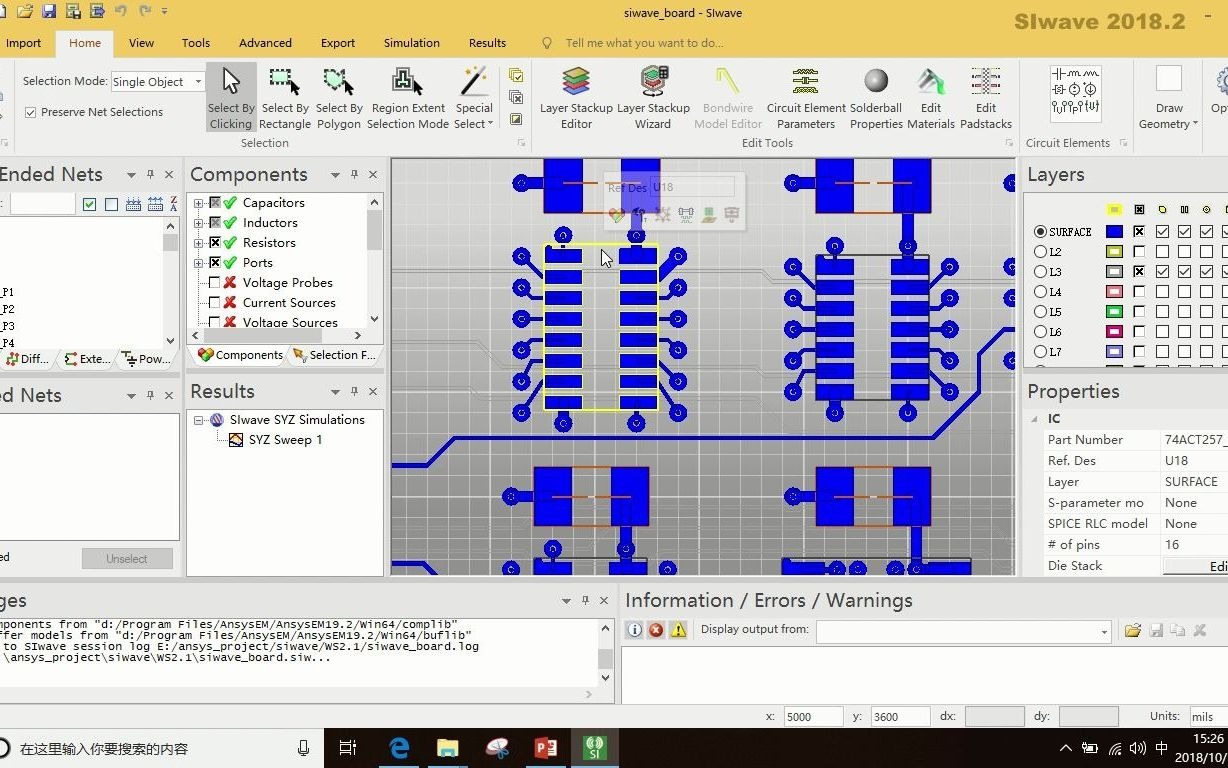Open the Special Select dropdown
1228x768 pixels.
pos(474,98)
